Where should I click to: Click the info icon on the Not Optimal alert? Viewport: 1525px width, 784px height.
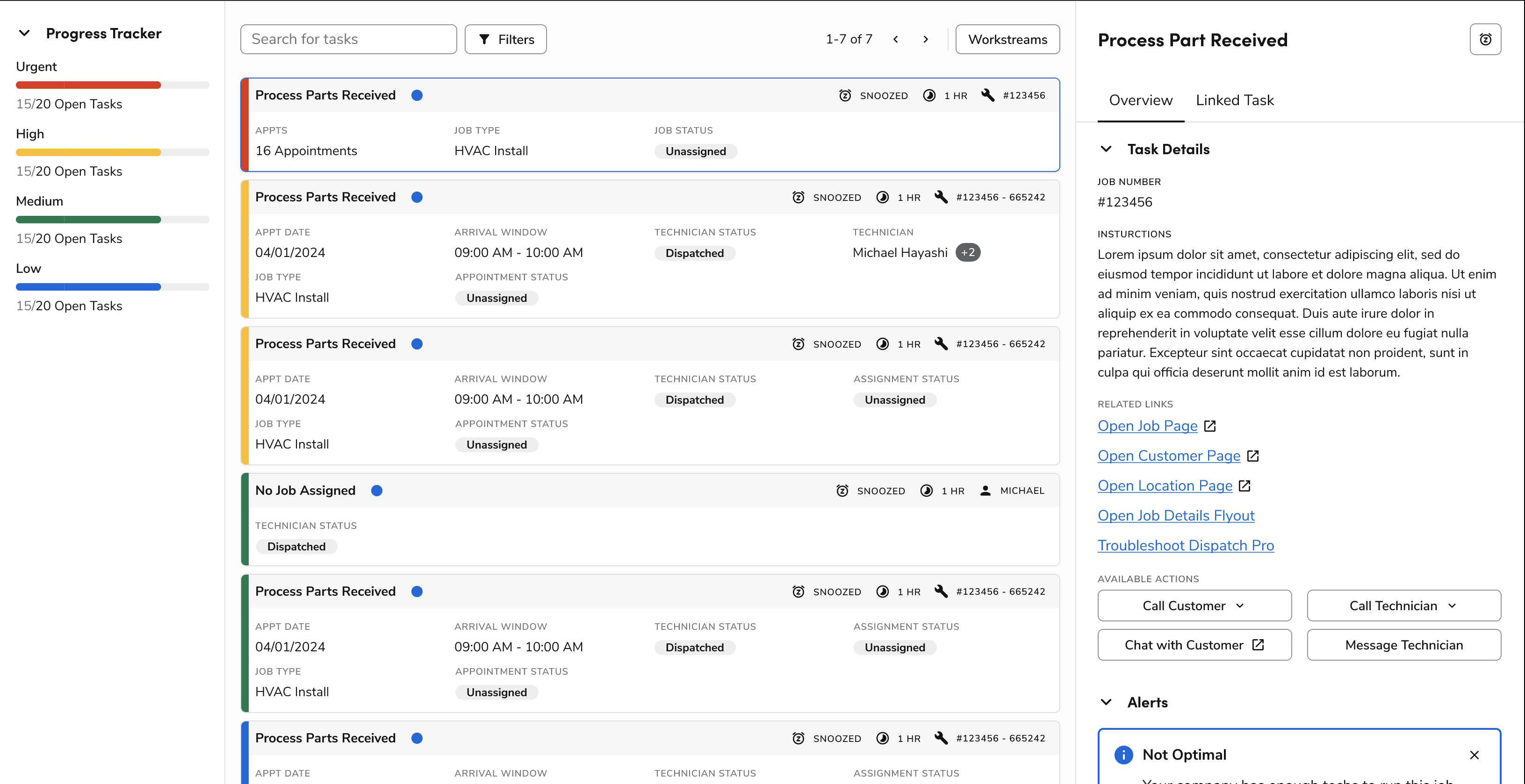tap(1123, 755)
